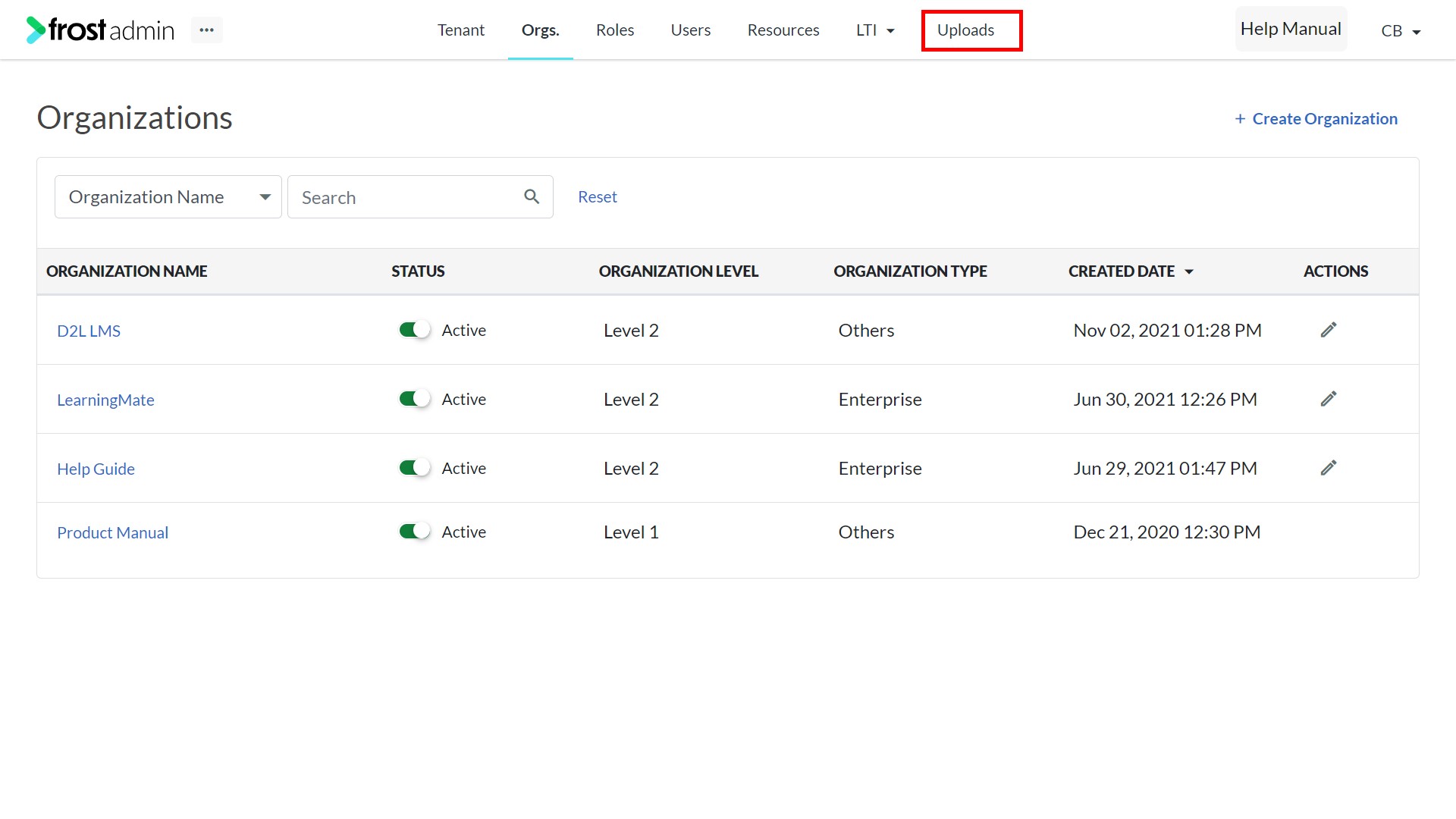The image size is (1456, 819).
Task: Toggle Help Guide active status switch
Action: (415, 468)
